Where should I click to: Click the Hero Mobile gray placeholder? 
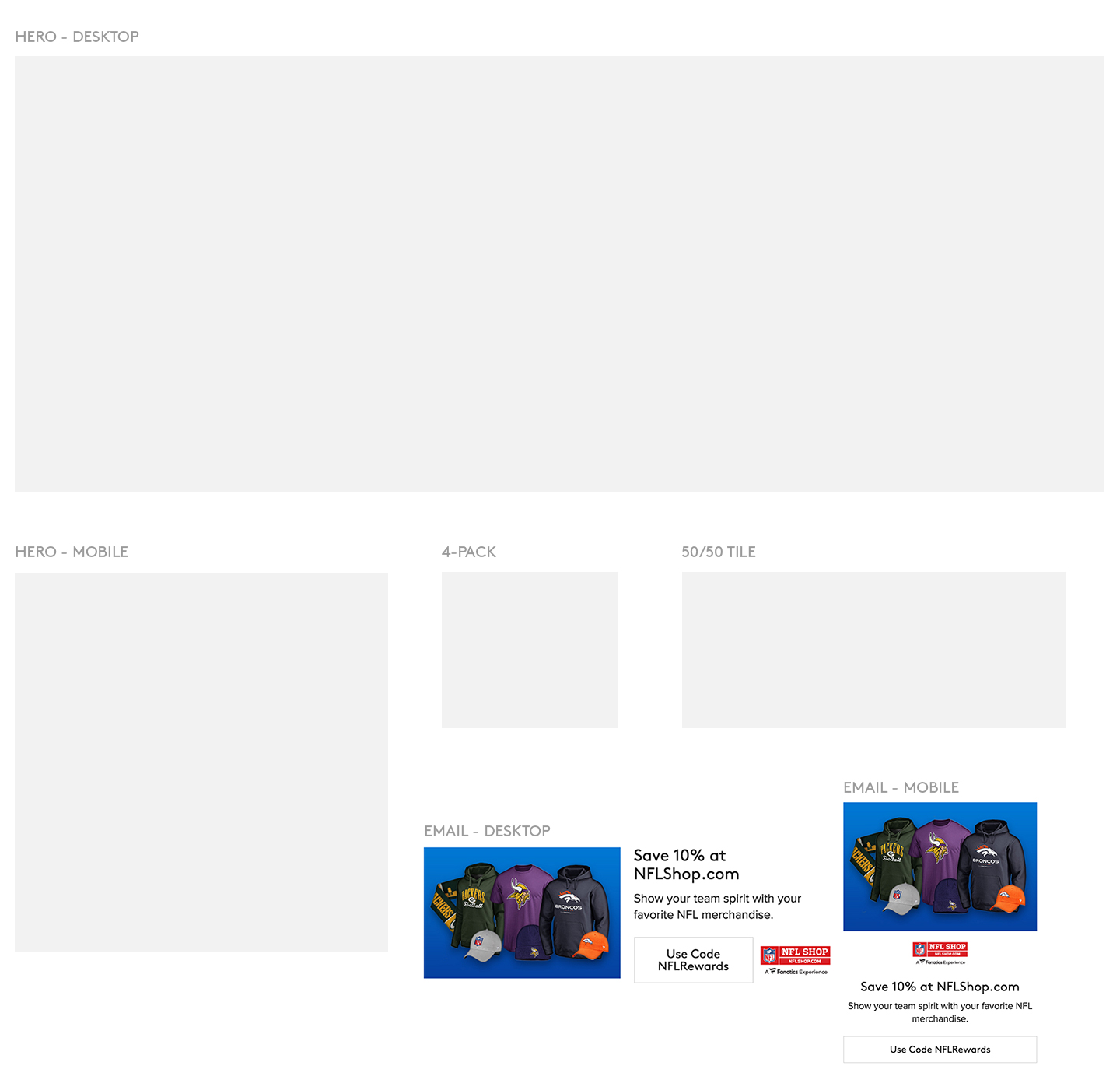[x=201, y=762]
